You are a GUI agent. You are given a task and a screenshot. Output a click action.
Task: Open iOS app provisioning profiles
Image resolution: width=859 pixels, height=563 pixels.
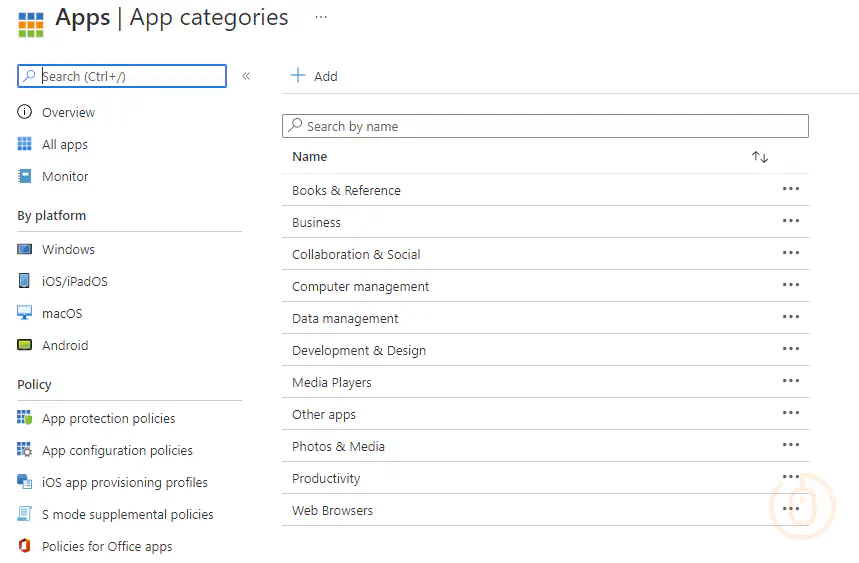point(124,482)
